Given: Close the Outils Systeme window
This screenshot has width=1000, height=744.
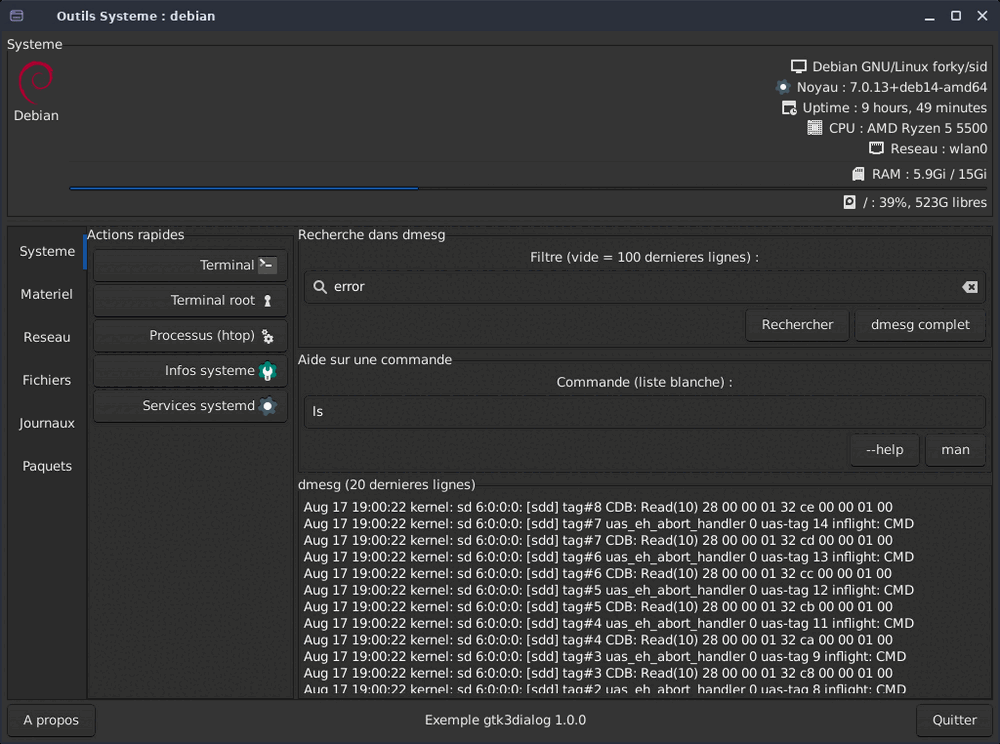Looking at the screenshot, I should point(982,16).
